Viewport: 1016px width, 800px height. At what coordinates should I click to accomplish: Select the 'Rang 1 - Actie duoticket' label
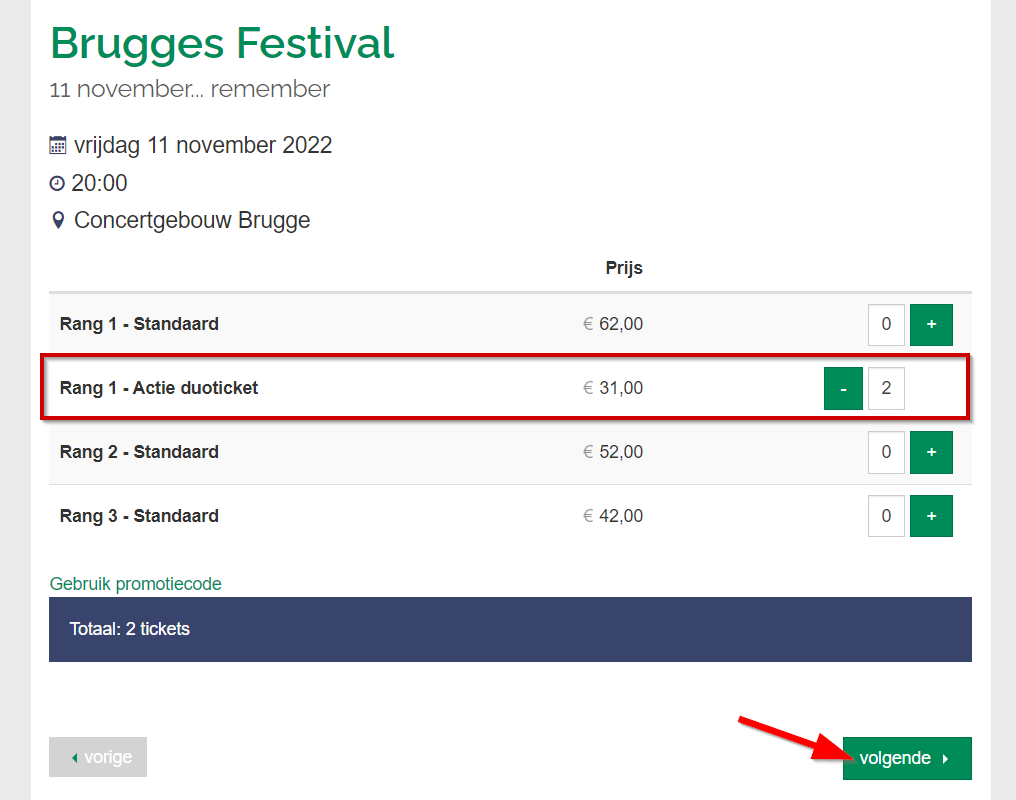(x=159, y=388)
